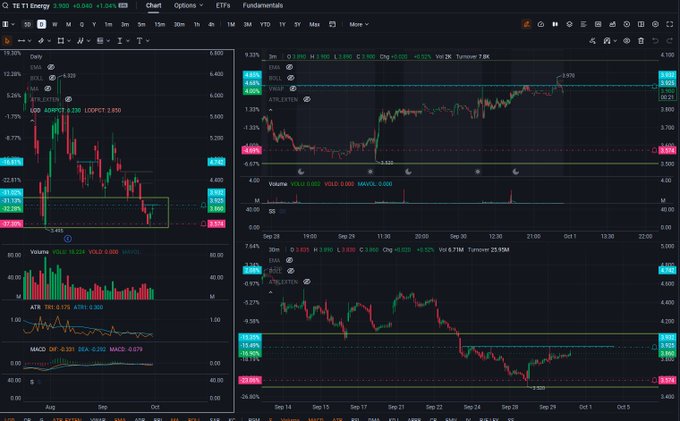Click the redo arrow icon
This screenshot has height=421, width=680.
pyautogui.click(x=670, y=41)
